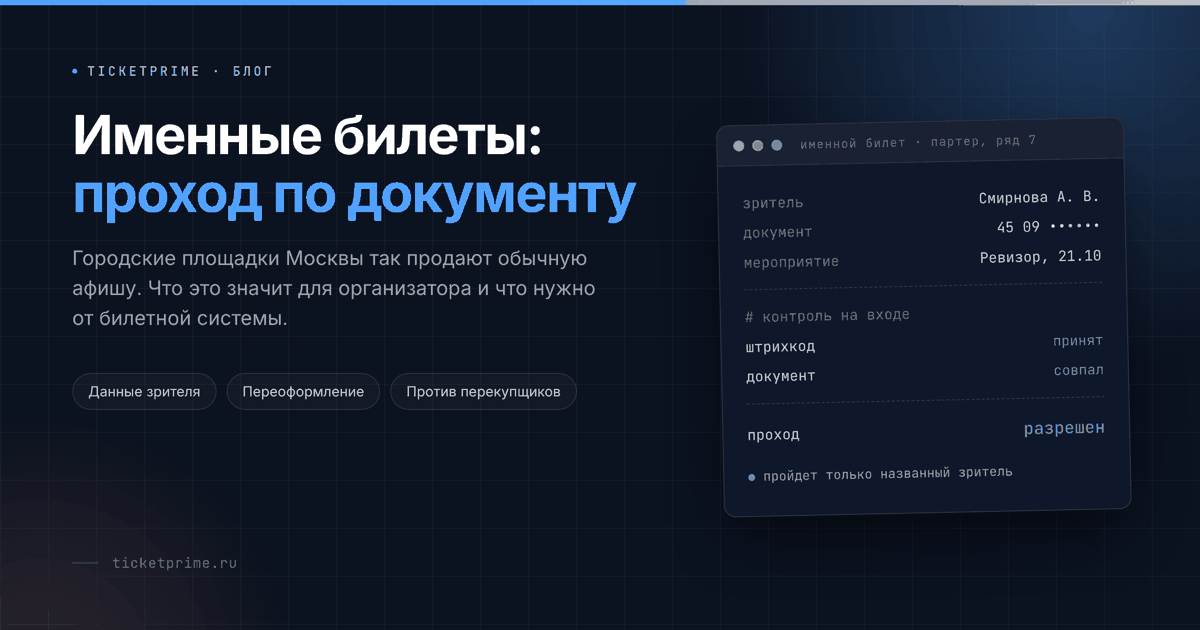Viewport: 1200px width, 630px height.
Task: Select the name 'Смирнова А. В.'
Action: click(x=1039, y=198)
